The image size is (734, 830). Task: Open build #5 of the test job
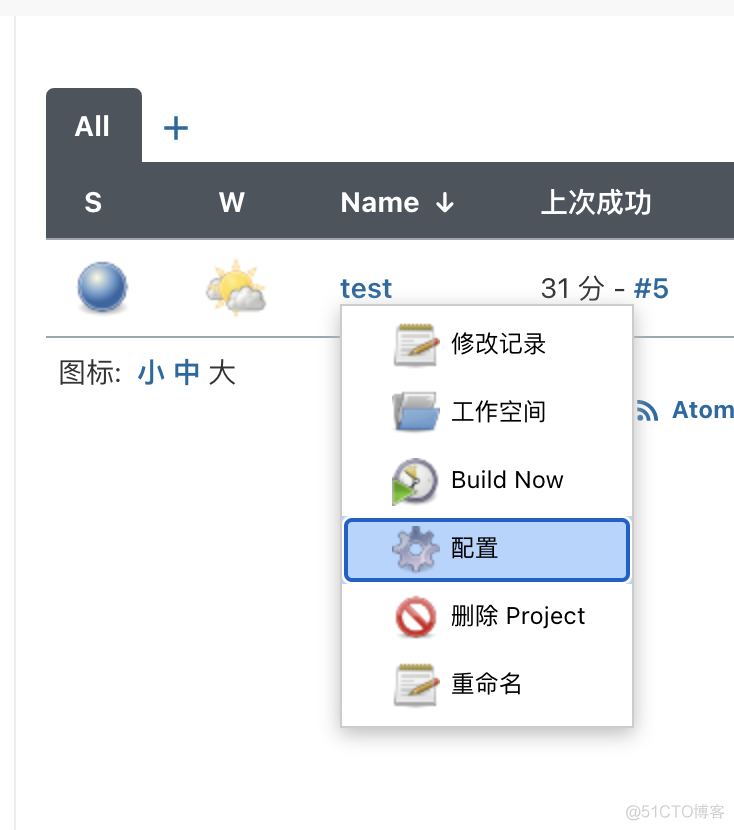(x=652, y=288)
